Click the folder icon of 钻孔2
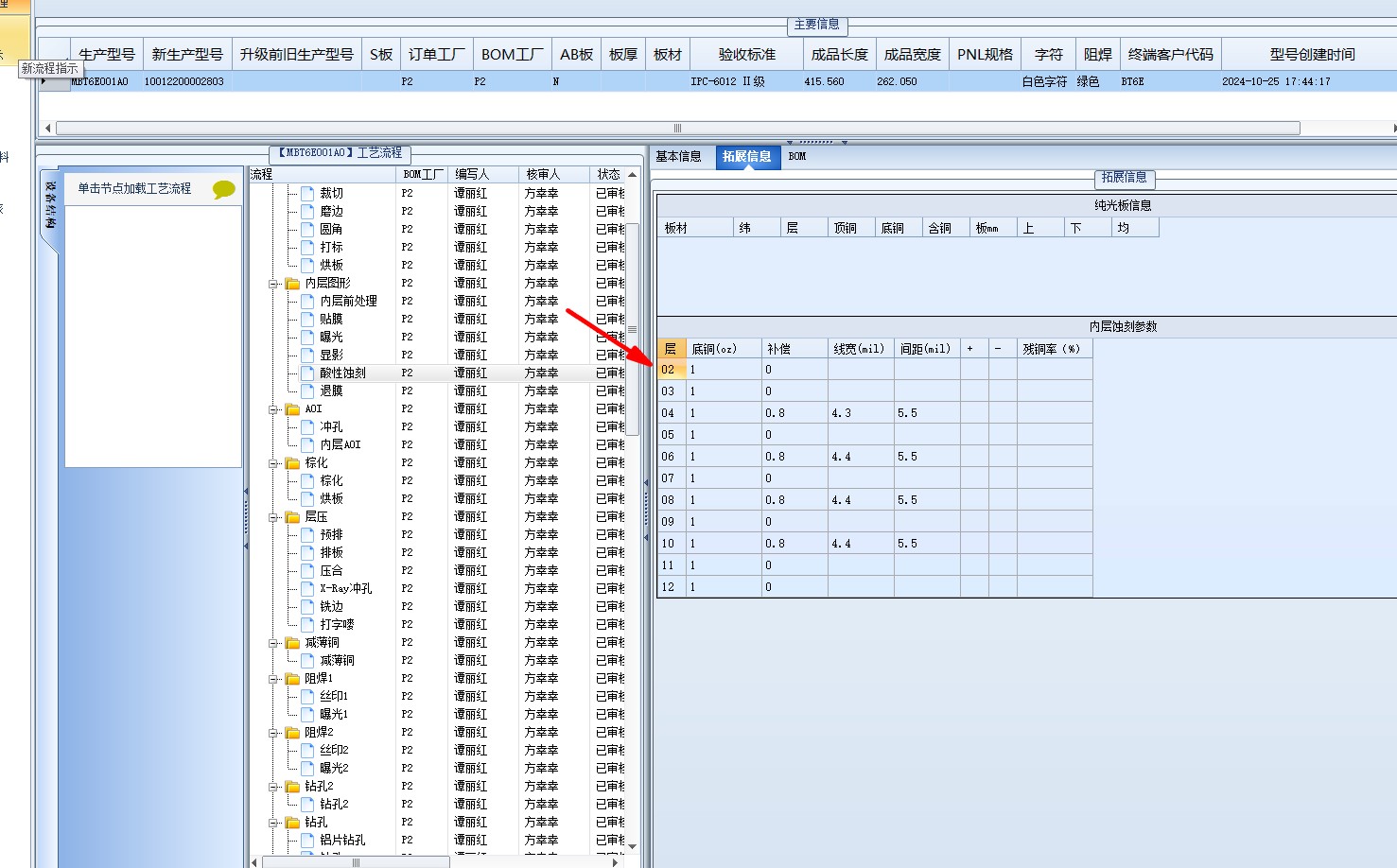 (x=292, y=786)
